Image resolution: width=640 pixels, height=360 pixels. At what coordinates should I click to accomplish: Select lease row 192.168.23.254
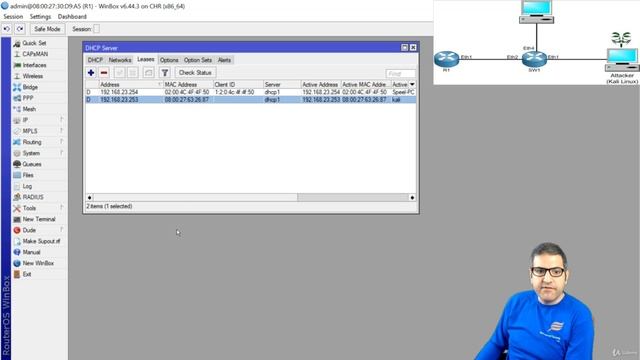pos(251,92)
